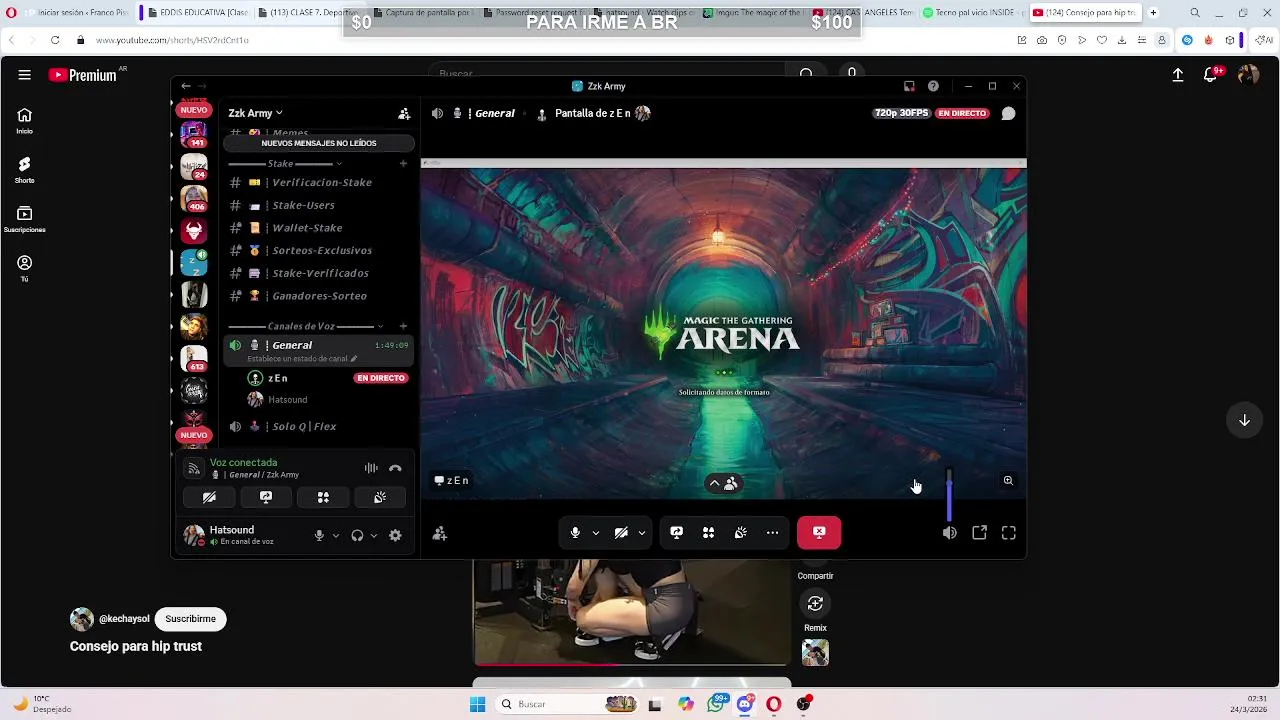This screenshot has height=720, width=1280.
Task: Open soundboard icon in call control bar
Action: 740,533
